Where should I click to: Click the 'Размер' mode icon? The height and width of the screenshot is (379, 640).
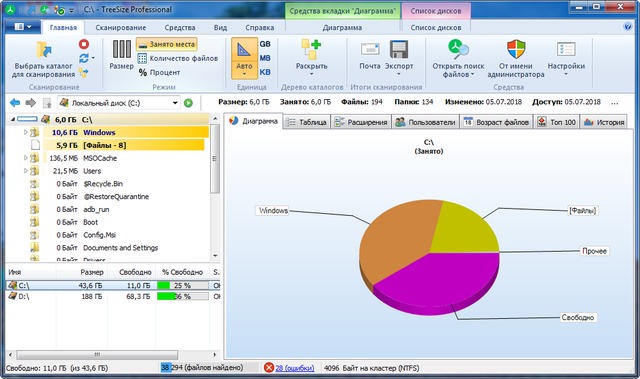point(122,50)
